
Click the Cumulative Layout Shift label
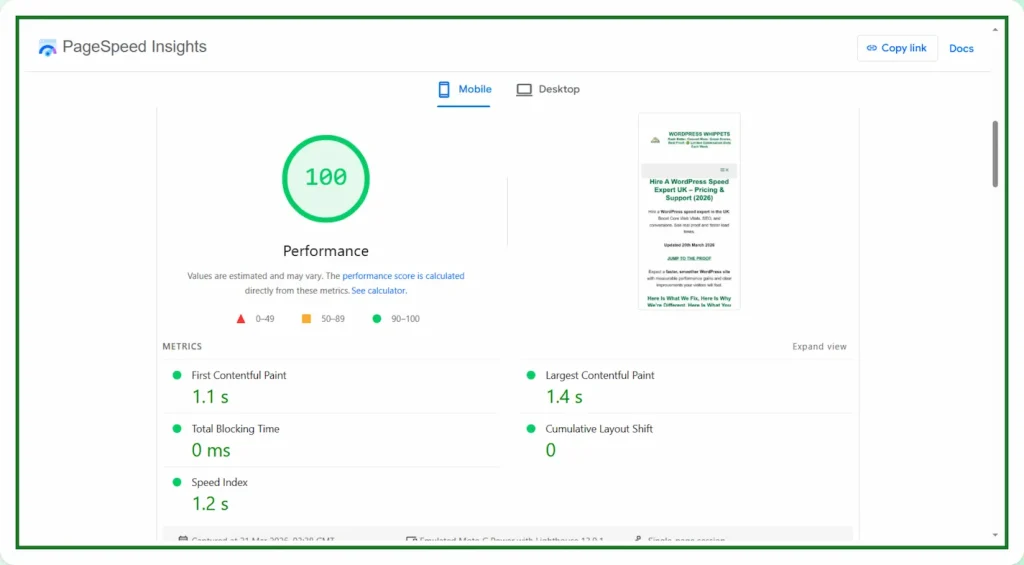[599, 428]
